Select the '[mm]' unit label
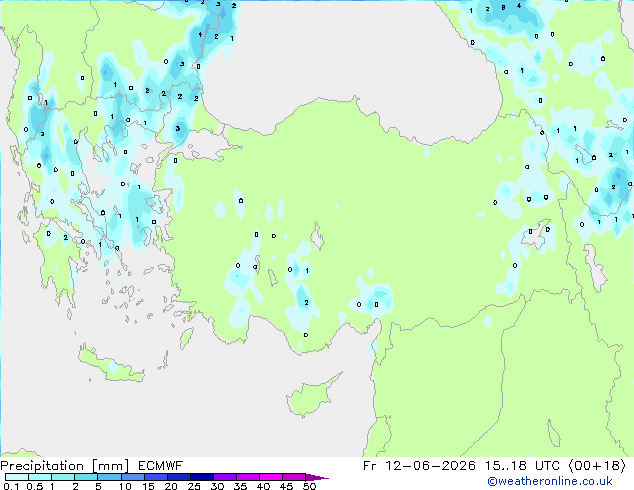Screen dimensions: 634x490 tap(110, 466)
